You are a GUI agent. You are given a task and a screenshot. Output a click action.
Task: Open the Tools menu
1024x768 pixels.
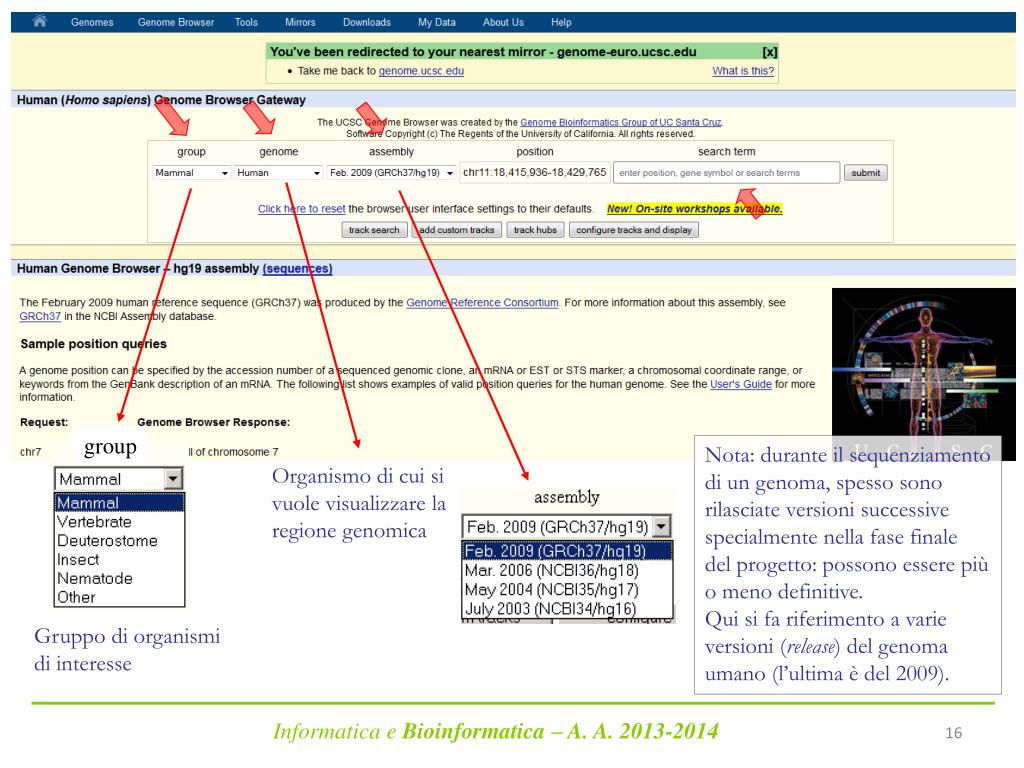pos(246,22)
